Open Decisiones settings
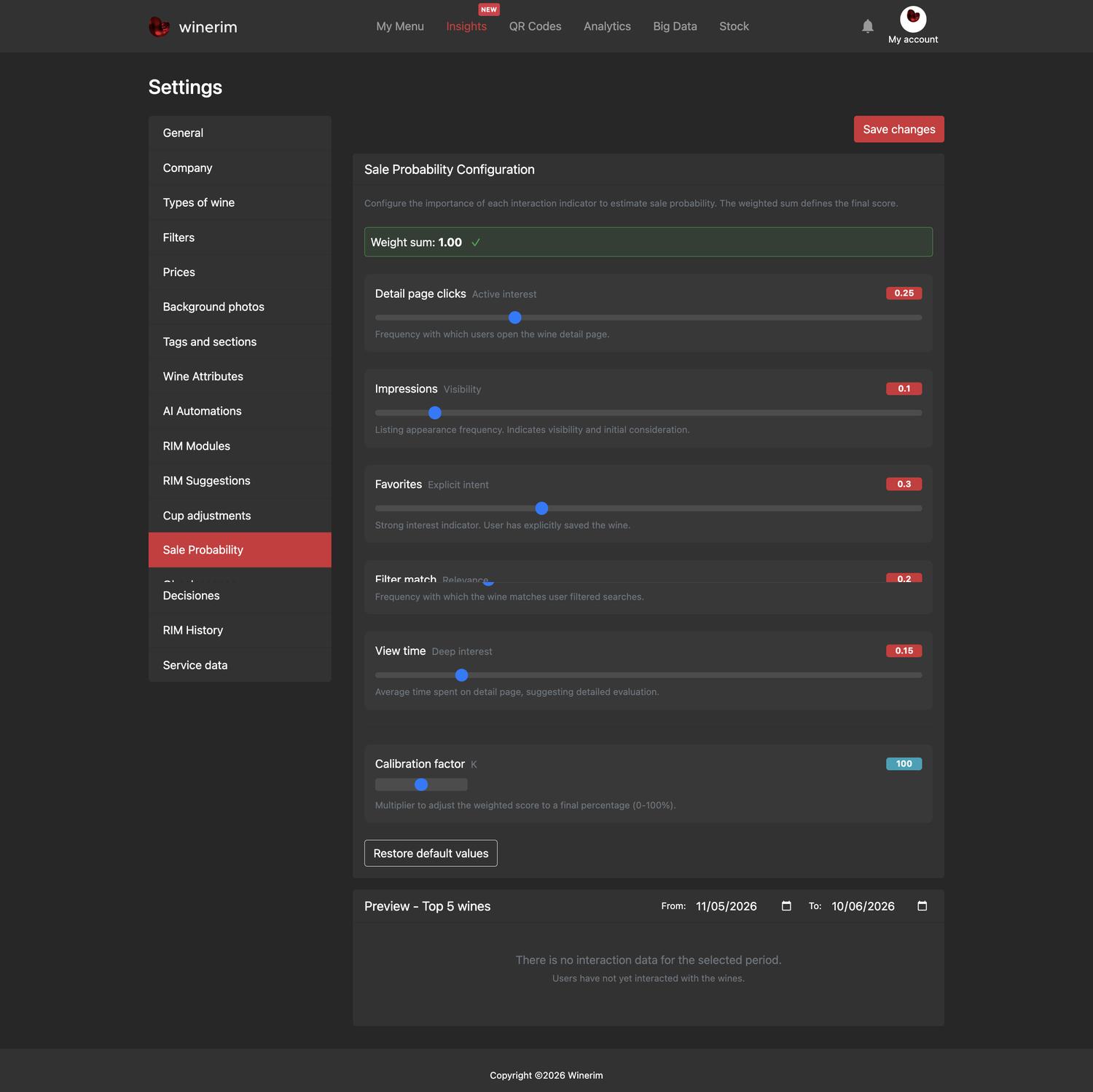The height and width of the screenshot is (1092, 1093). tap(240, 596)
